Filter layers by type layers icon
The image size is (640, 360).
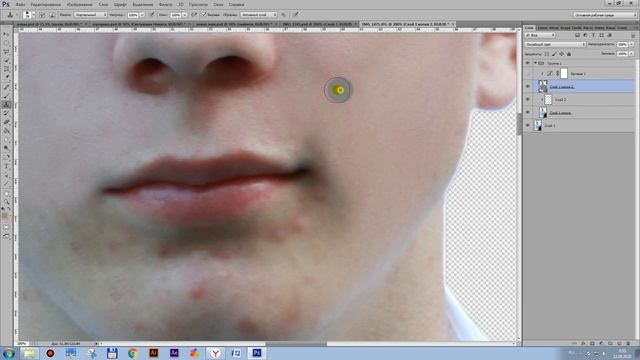click(x=593, y=35)
